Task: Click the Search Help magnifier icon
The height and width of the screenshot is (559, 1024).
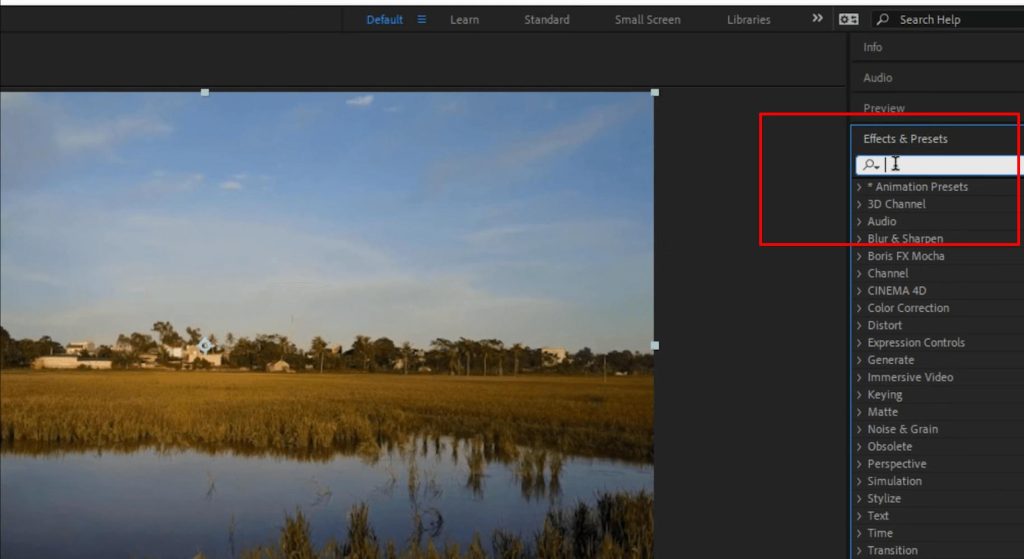Action: tap(883, 20)
